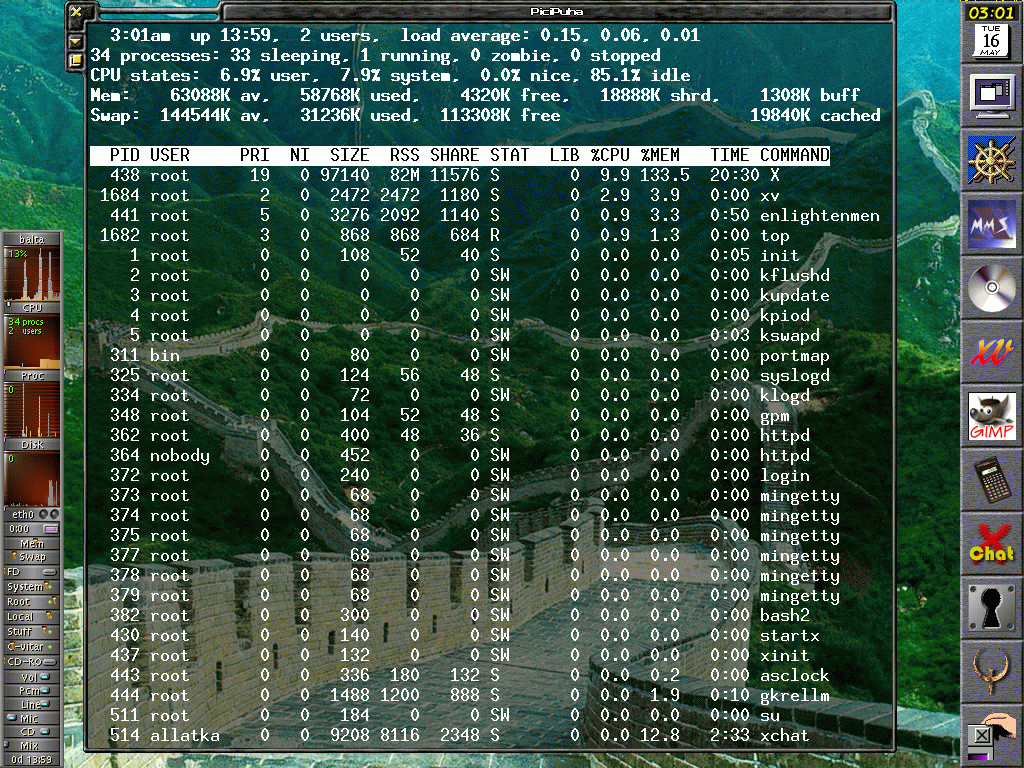The width and height of the screenshot is (1024, 768).
Task: Click the process chart showing 34 procs
Action: [x=32, y=342]
